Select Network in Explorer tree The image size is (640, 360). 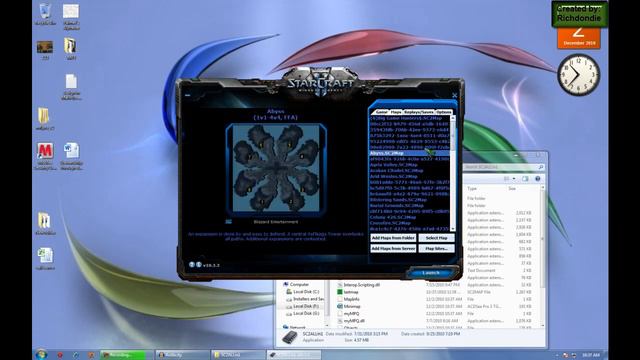click(298, 327)
